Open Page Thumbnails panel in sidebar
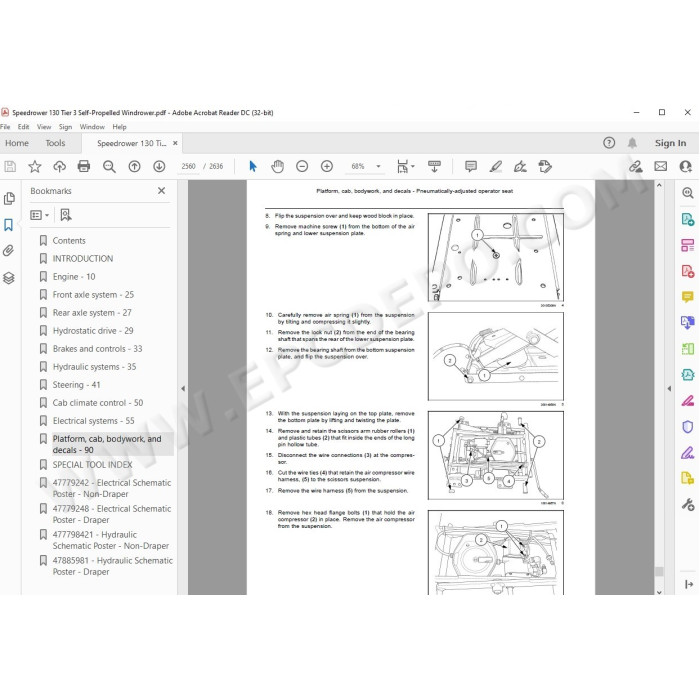 tap(9, 199)
